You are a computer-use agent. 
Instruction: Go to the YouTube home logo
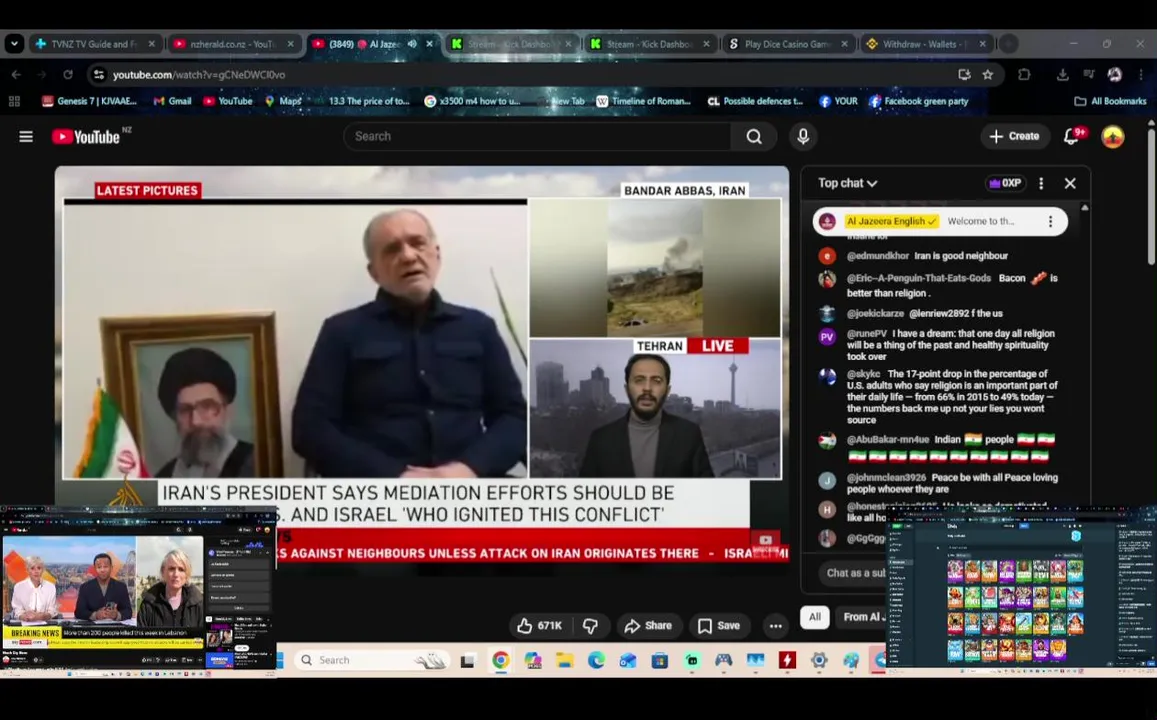pos(86,136)
